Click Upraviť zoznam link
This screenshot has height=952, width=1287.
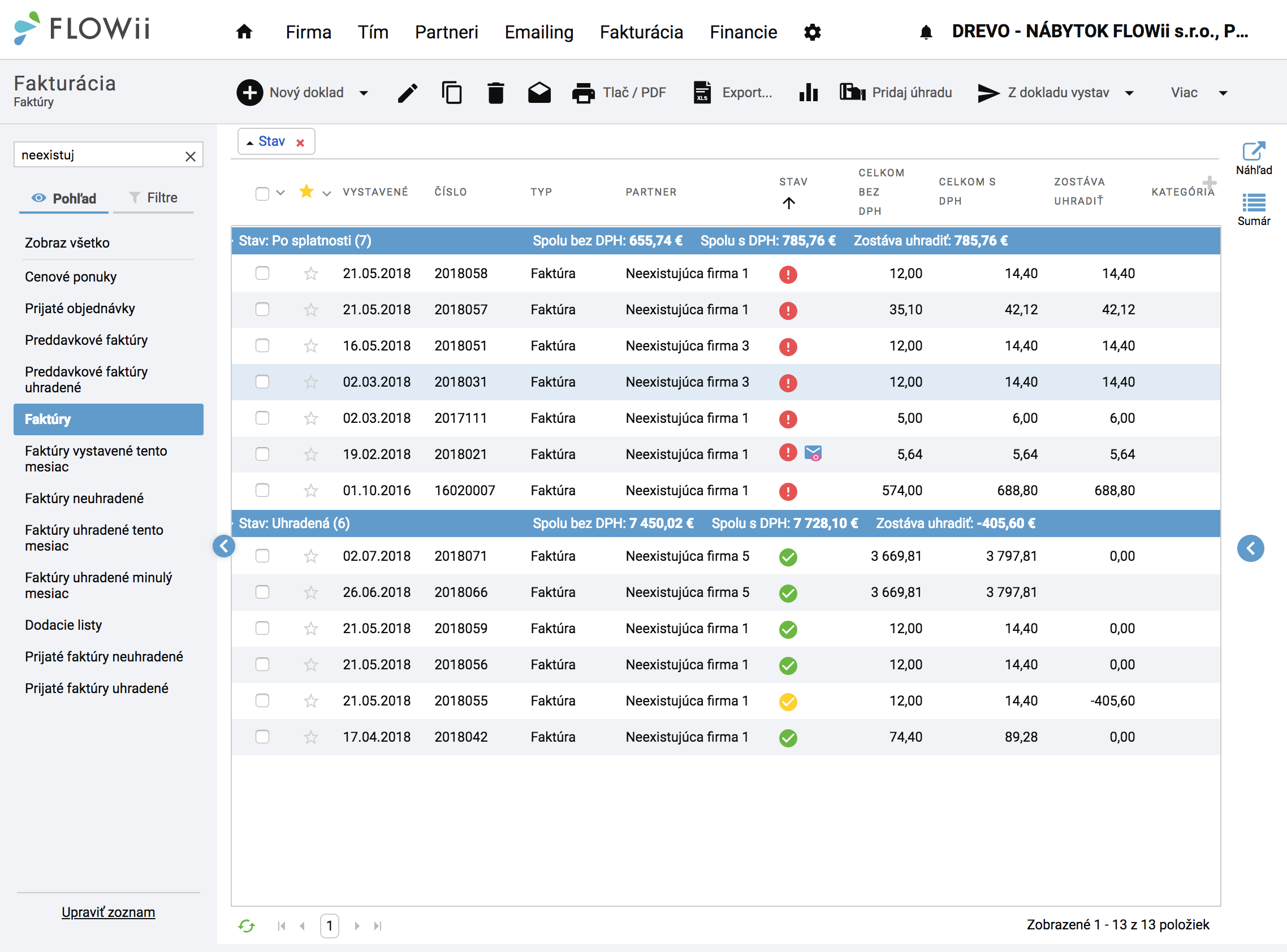pos(109,912)
